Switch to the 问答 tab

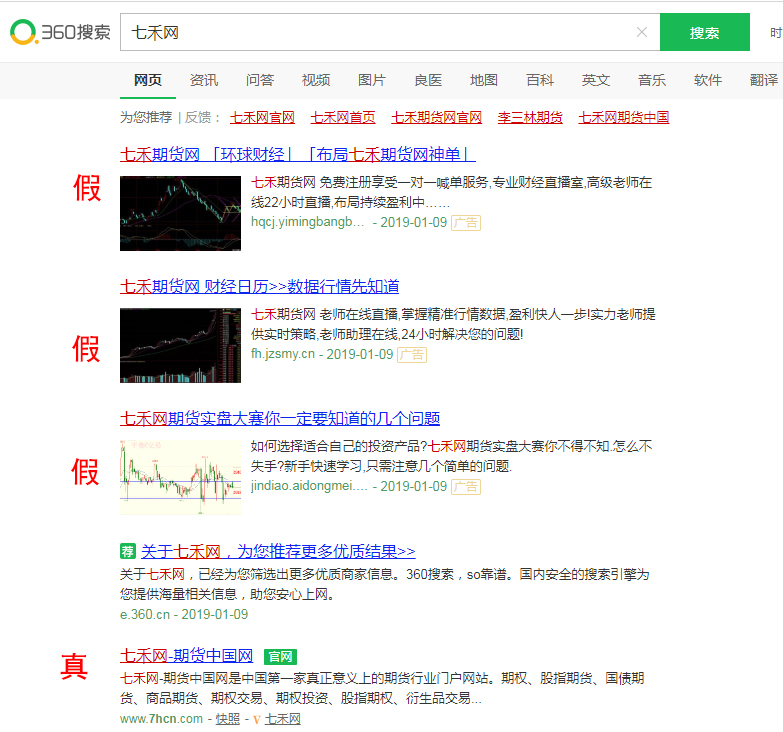(x=260, y=80)
